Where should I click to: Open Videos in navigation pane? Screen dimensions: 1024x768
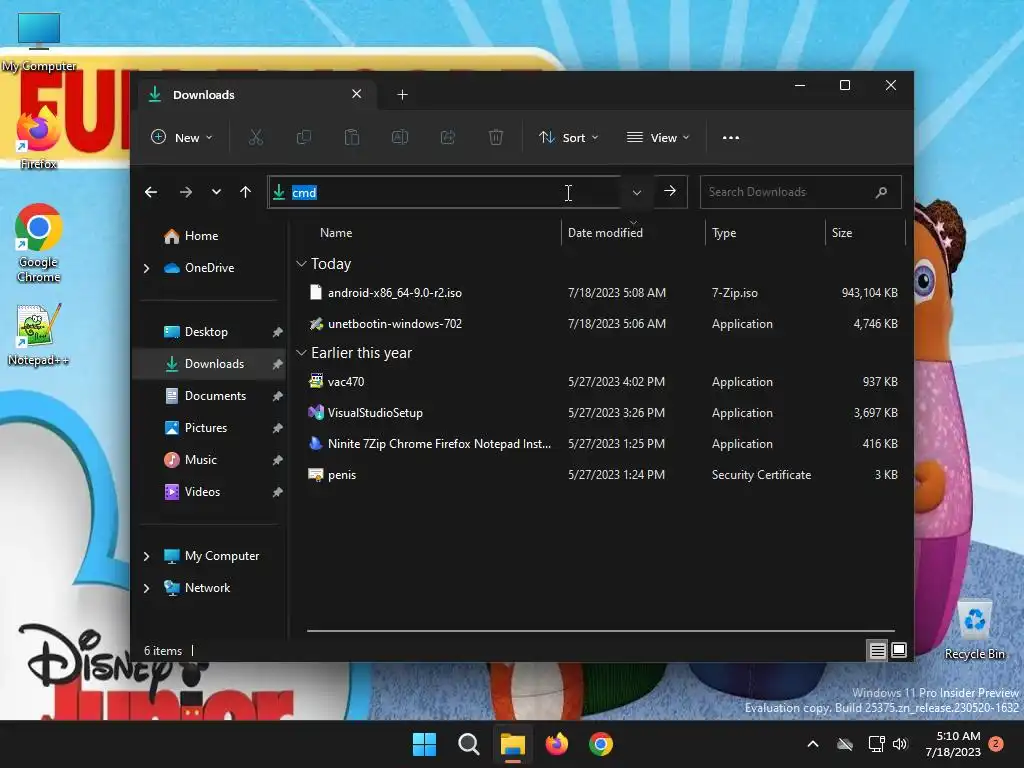pos(202,492)
